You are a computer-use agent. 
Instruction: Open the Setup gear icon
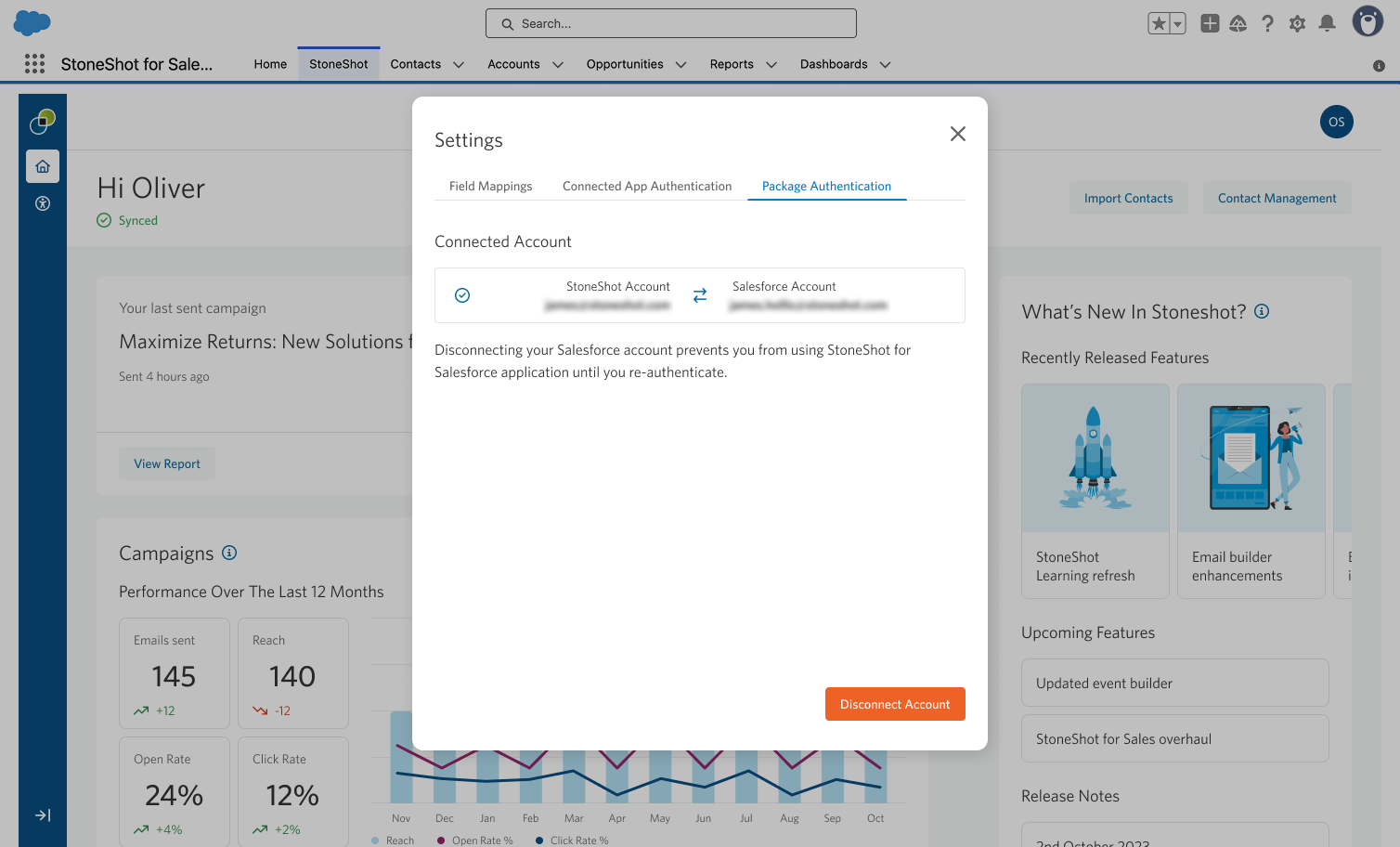coord(1297,23)
